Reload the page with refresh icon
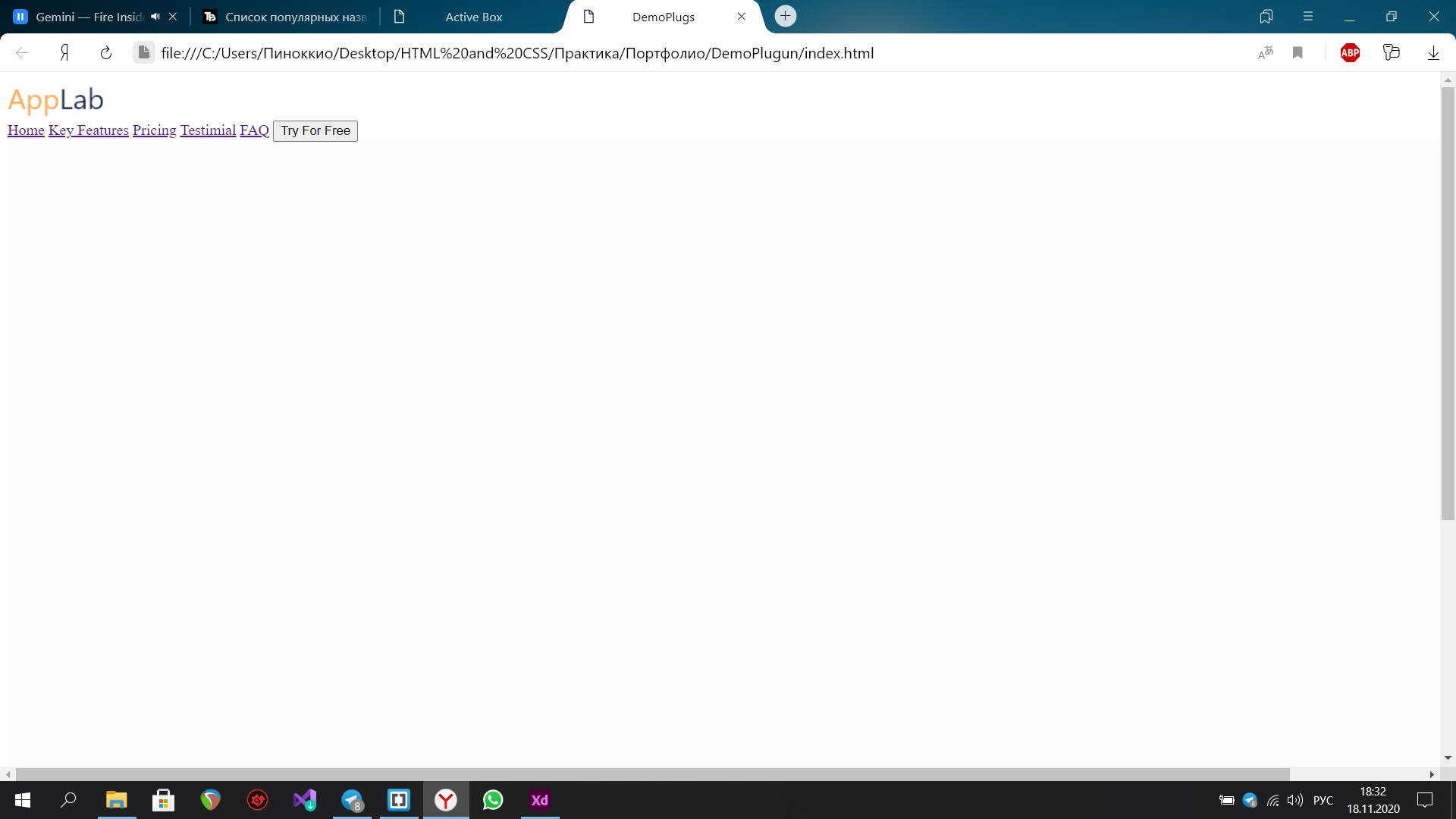1456x819 pixels. 106,53
